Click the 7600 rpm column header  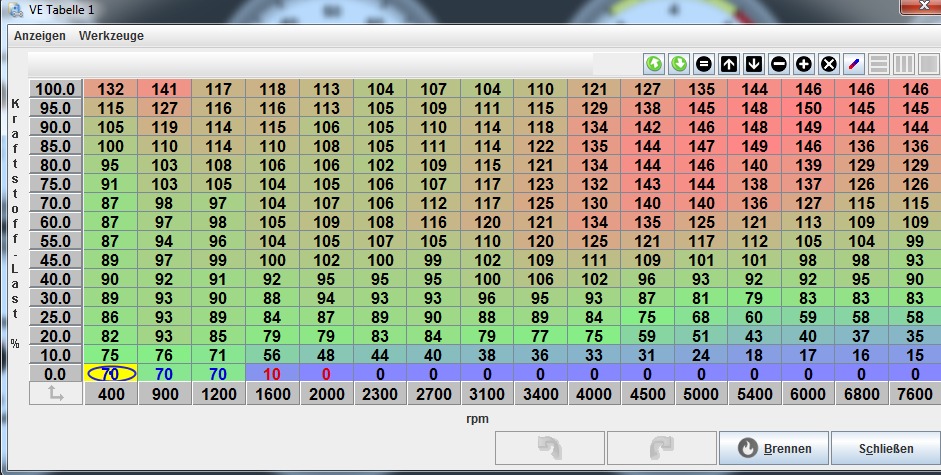914,395
